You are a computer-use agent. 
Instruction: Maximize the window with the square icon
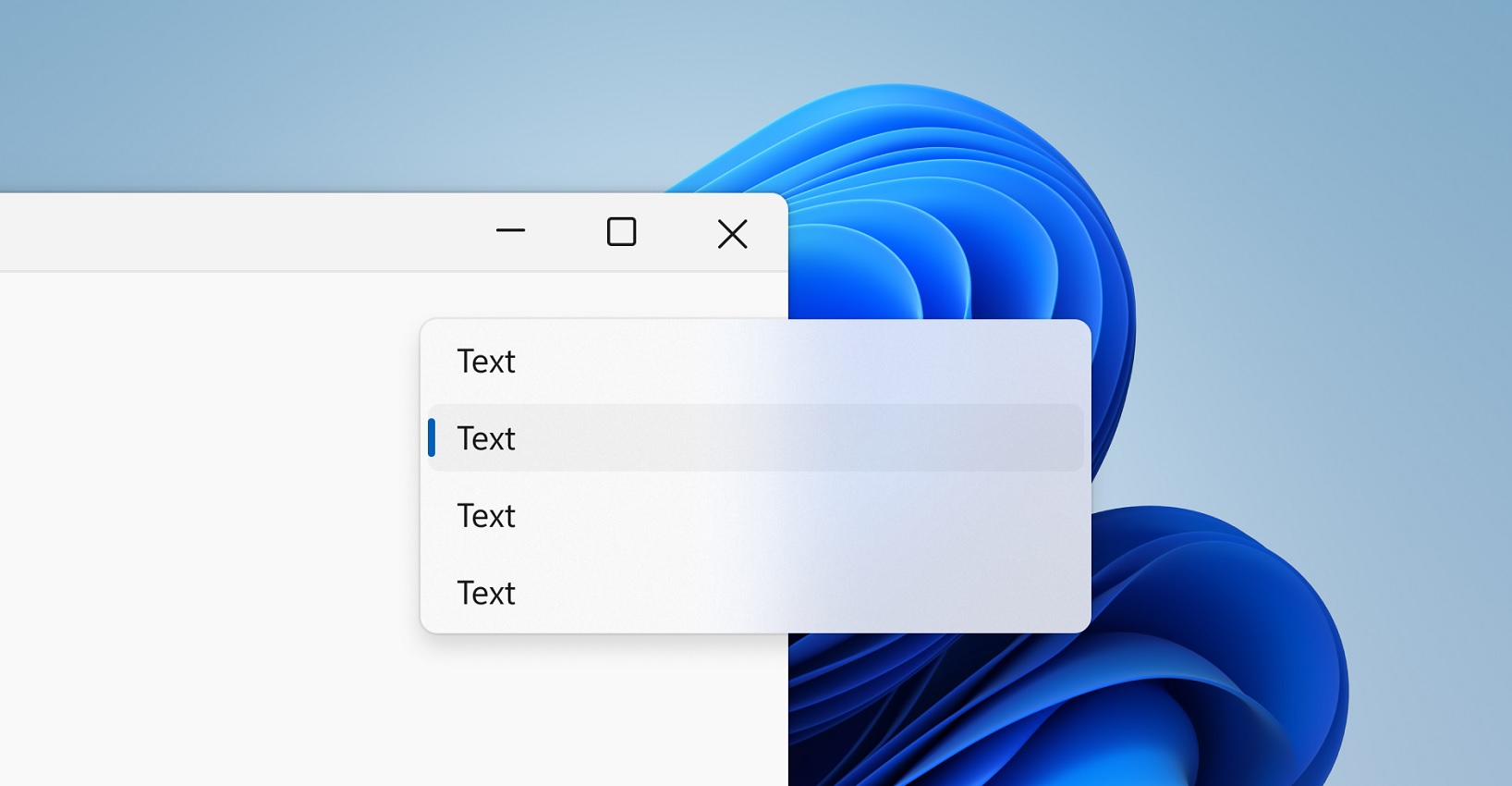point(621,232)
